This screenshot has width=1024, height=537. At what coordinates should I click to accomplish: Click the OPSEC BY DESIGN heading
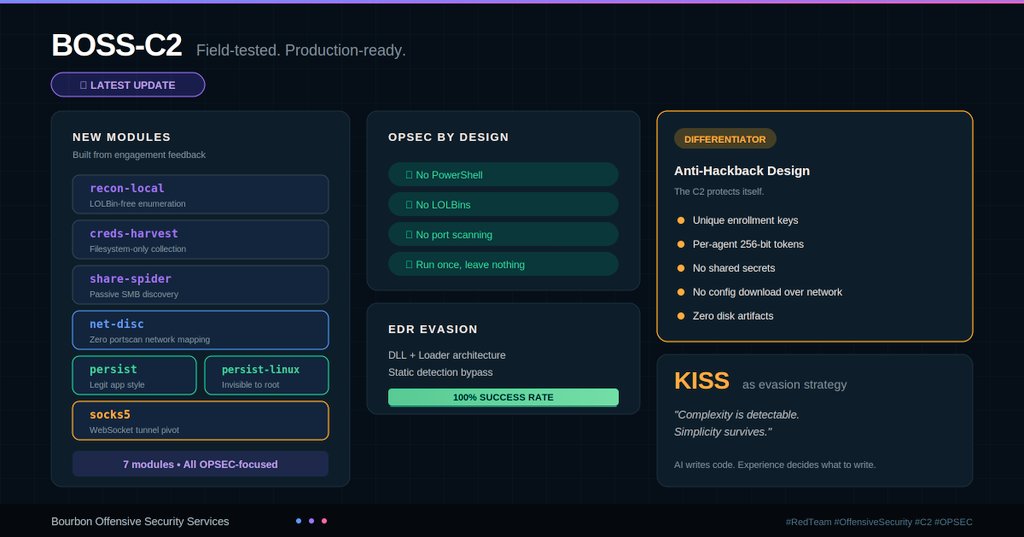click(448, 137)
